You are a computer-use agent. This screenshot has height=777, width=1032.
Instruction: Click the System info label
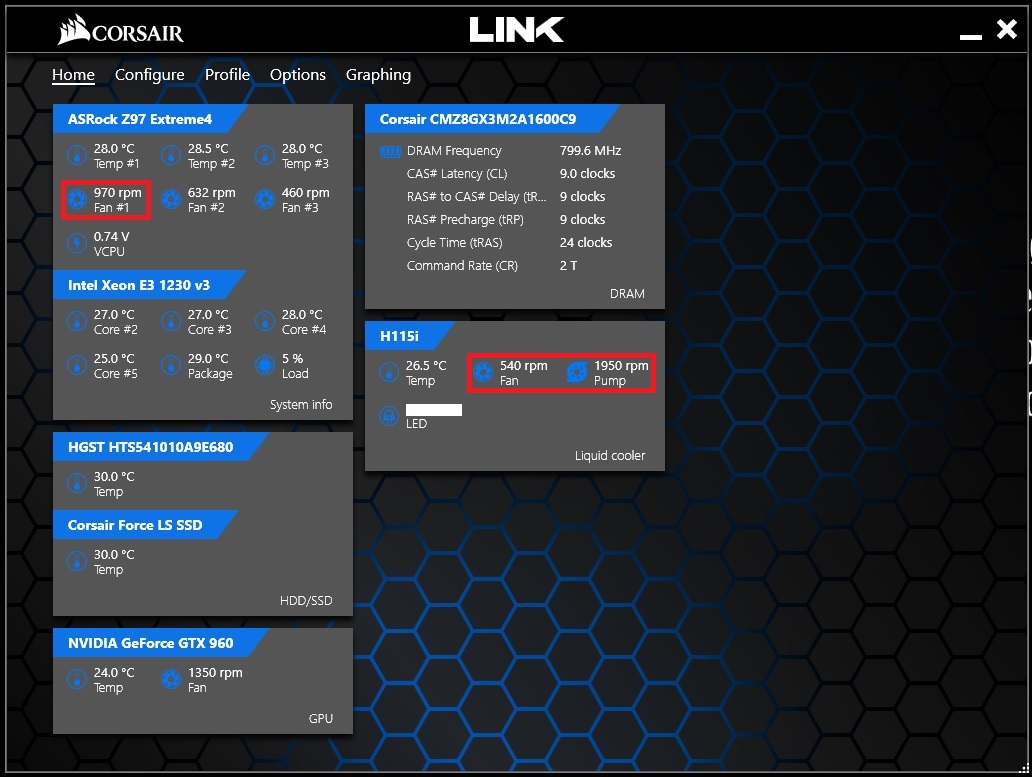tap(301, 405)
